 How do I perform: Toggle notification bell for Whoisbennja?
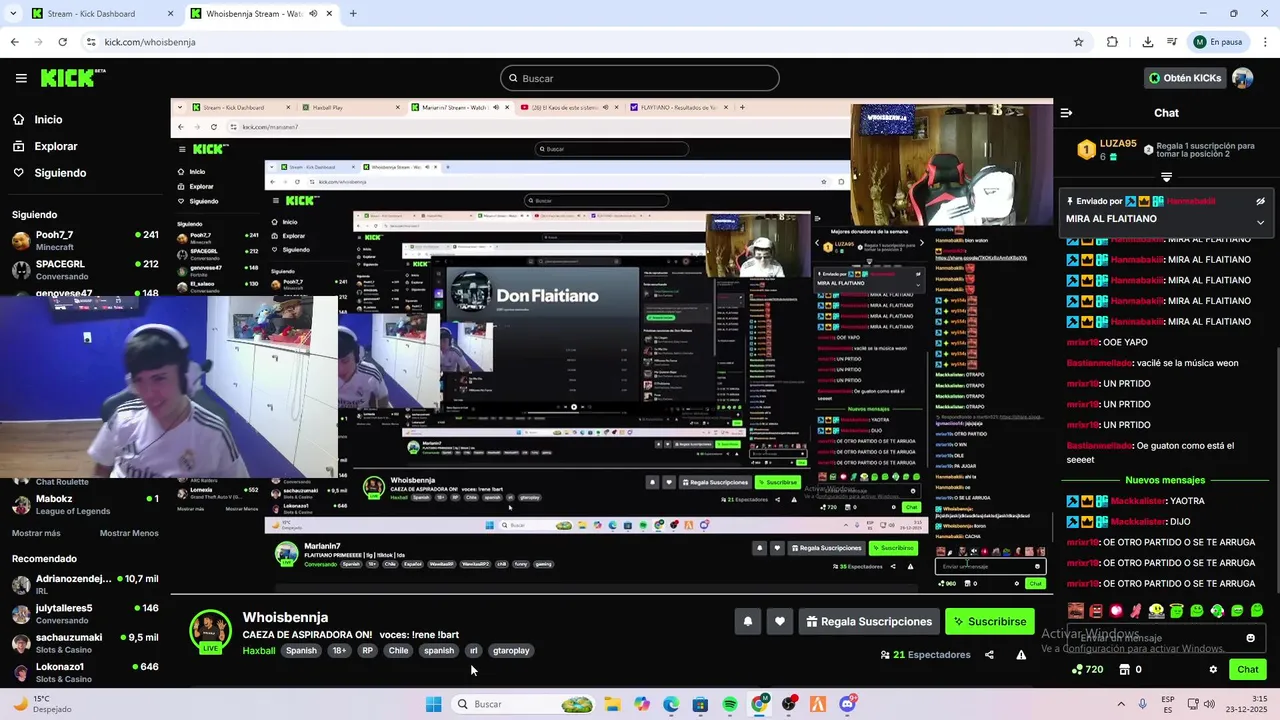(747, 621)
